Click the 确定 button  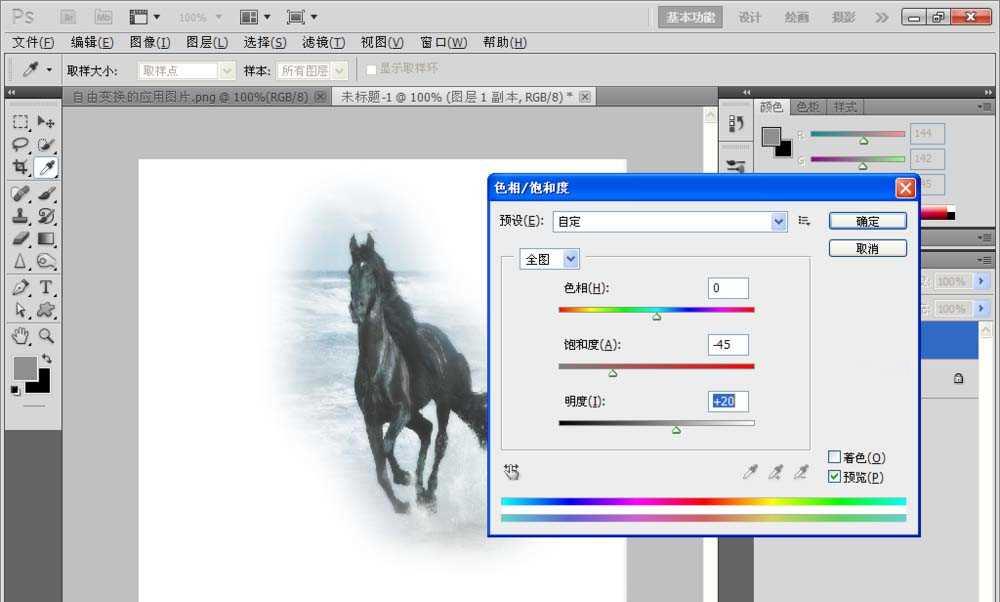tap(866, 220)
